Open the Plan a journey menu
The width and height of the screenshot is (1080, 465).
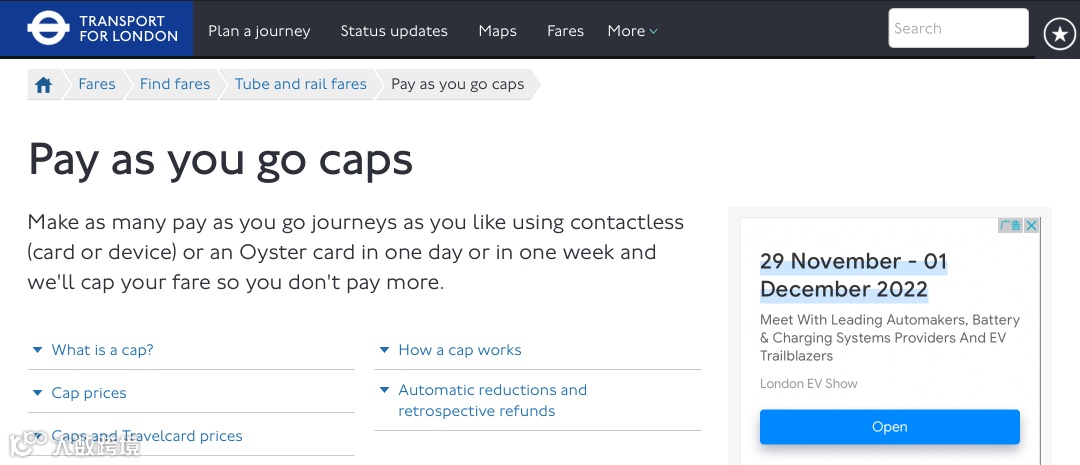pyautogui.click(x=259, y=31)
